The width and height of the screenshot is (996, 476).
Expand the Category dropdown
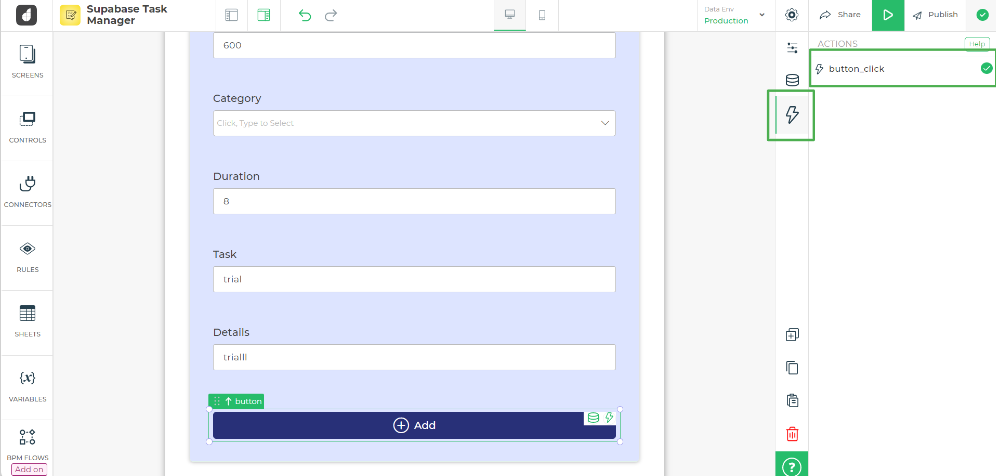point(414,123)
